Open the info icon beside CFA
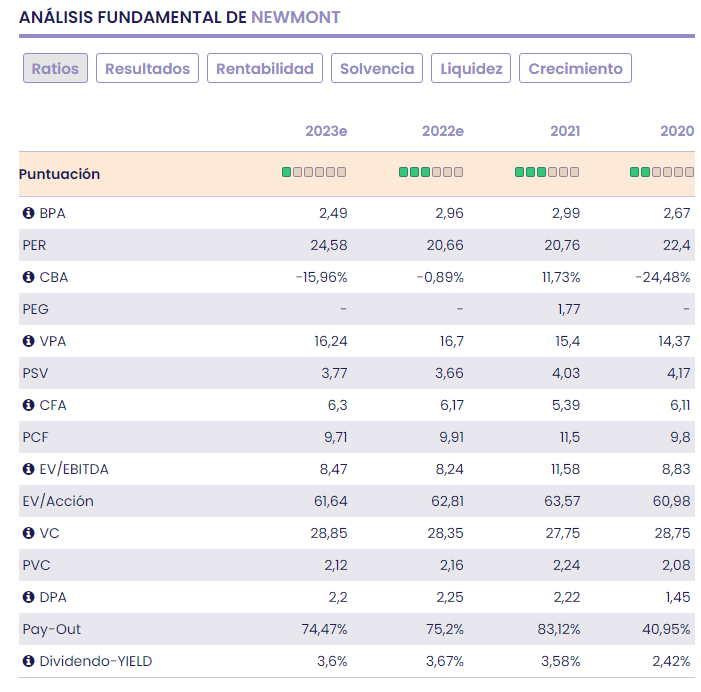The height and width of the screenshot is (692, 701). 28,405
